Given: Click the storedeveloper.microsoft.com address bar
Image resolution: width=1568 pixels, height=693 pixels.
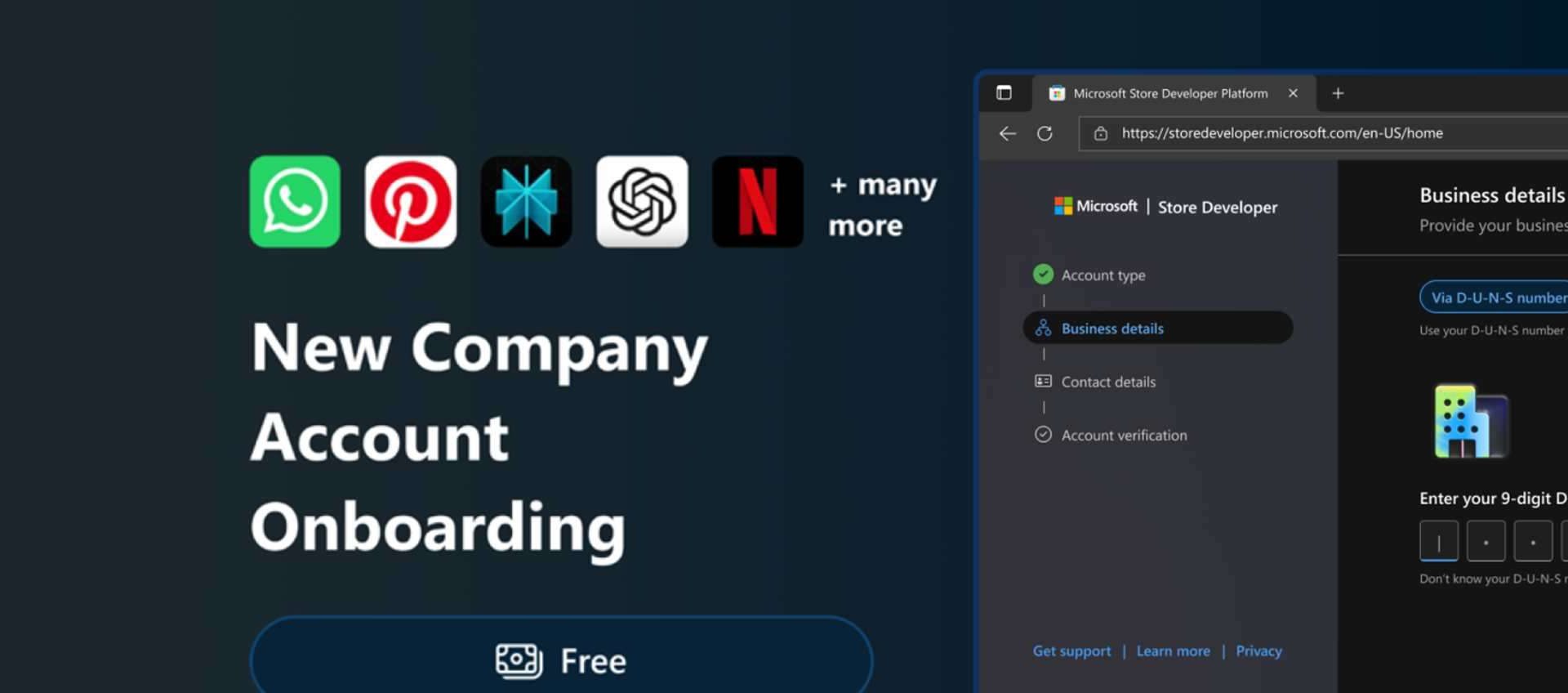Looking at the screenshot, I should click(1323, 133).
